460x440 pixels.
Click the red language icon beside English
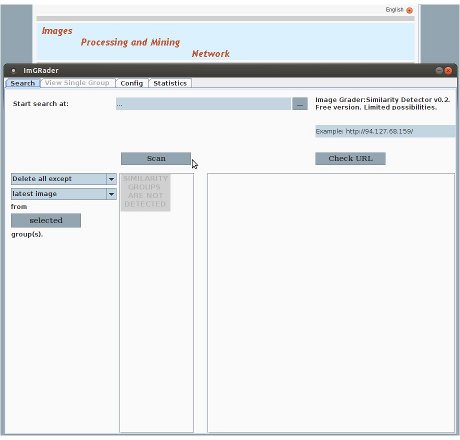coord(410,10)
